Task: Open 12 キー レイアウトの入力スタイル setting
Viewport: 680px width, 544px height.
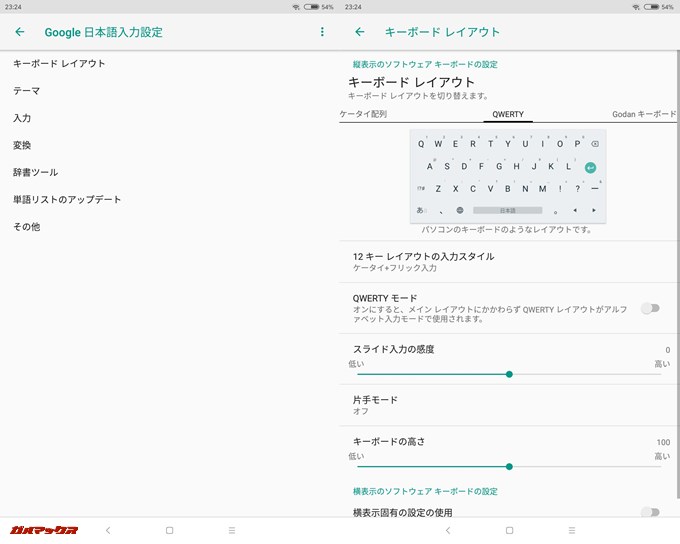Action: tap(507, 262)
